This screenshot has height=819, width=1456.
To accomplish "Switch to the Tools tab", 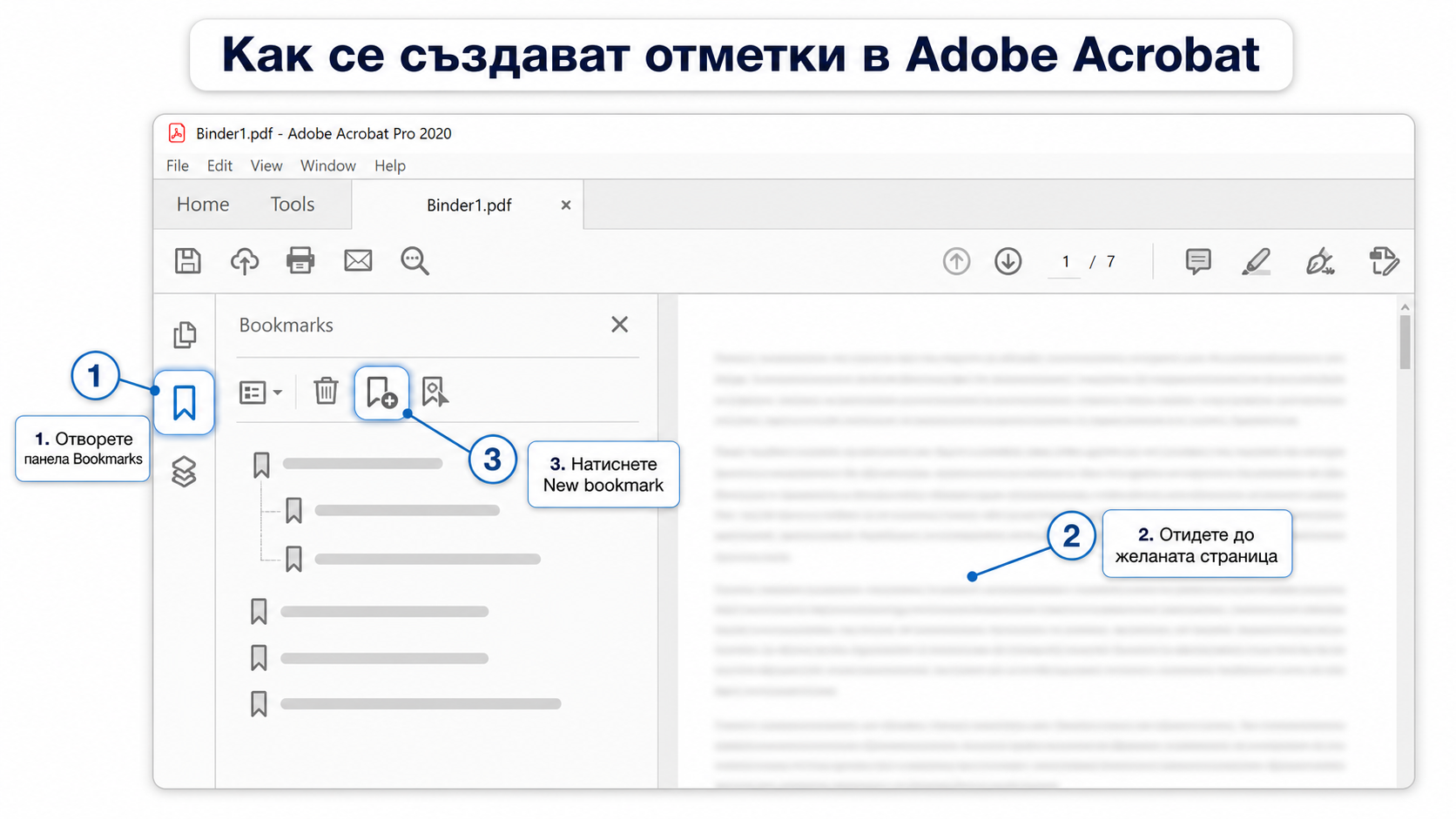I will (x=293, y=205).
